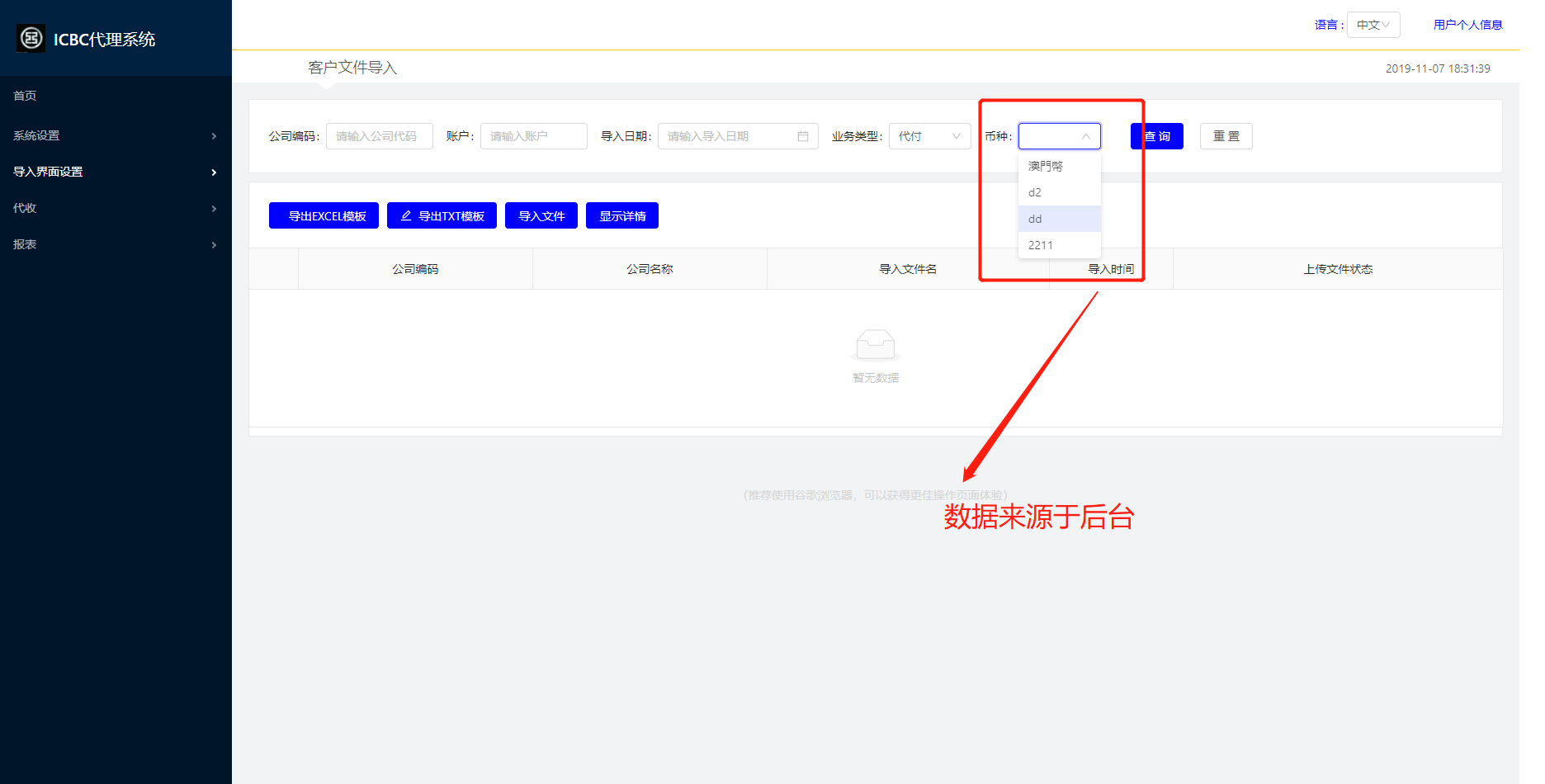
Task: Click 导入文件名 column header
Action: coord(908,269)
